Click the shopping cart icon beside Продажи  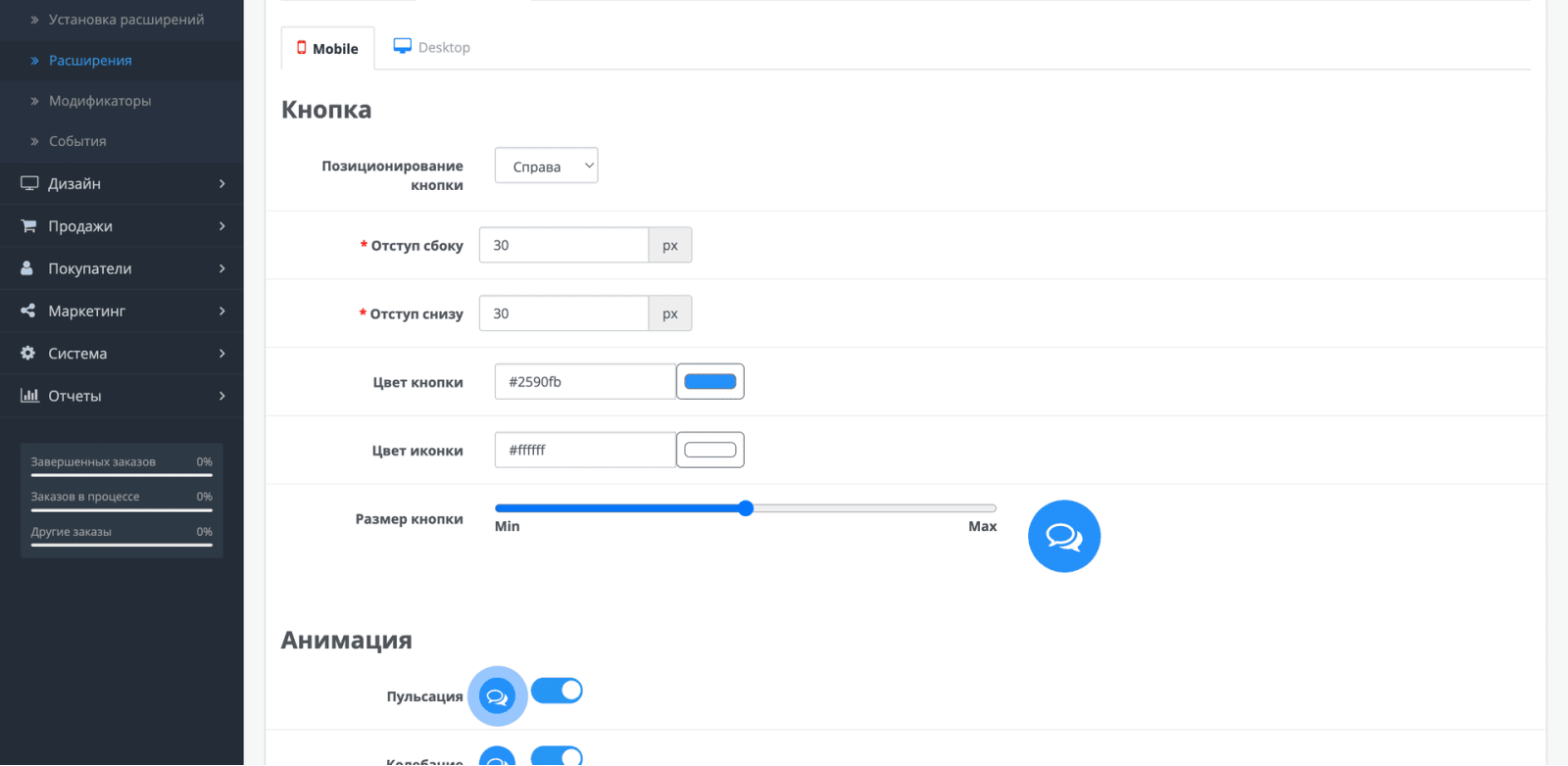pos(28,225)
